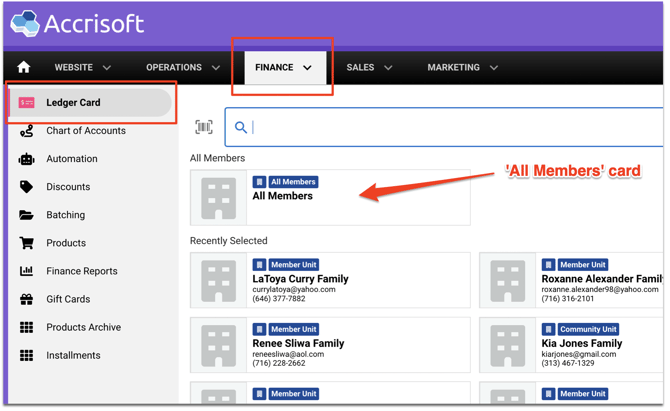This screenshot has height=411, width=670.
Task: Open the Marketing menu
Action: (x=462, y=68)
